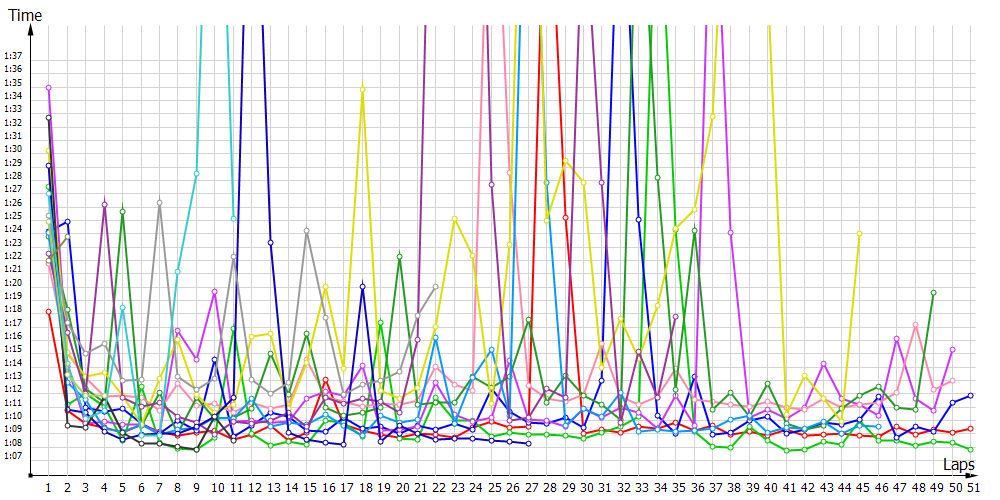Select the pink peak point at lap 48
The height and width of the screenshot is (500, 1000).
(915, 325)
